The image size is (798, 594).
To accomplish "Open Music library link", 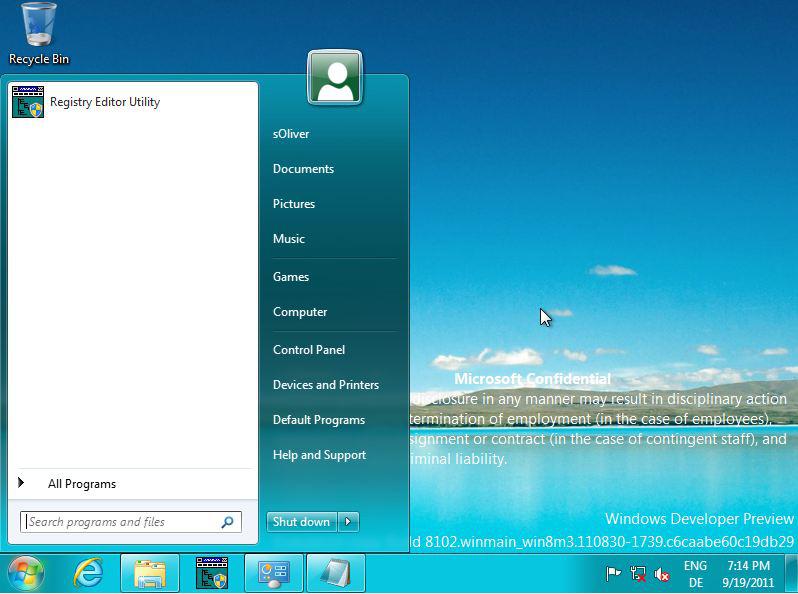I will tap(289, 239).
